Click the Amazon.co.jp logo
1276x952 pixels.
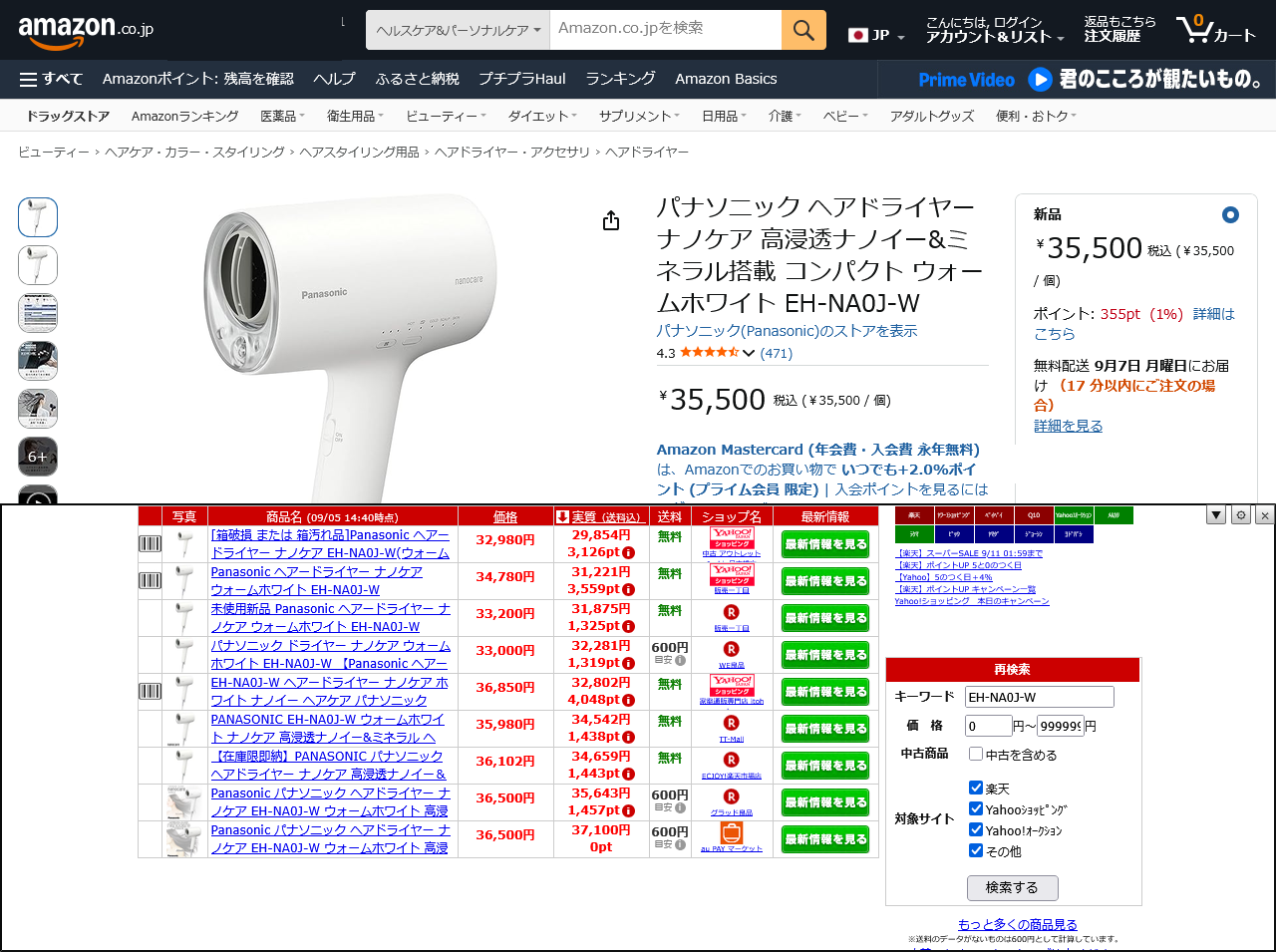pos(86,31)
